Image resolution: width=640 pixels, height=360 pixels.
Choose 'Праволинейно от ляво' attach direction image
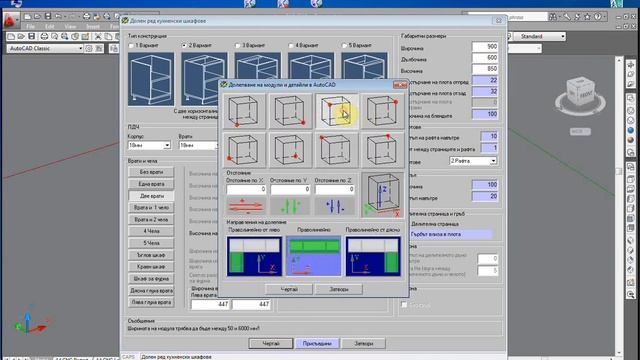click(x=254, y=256)
